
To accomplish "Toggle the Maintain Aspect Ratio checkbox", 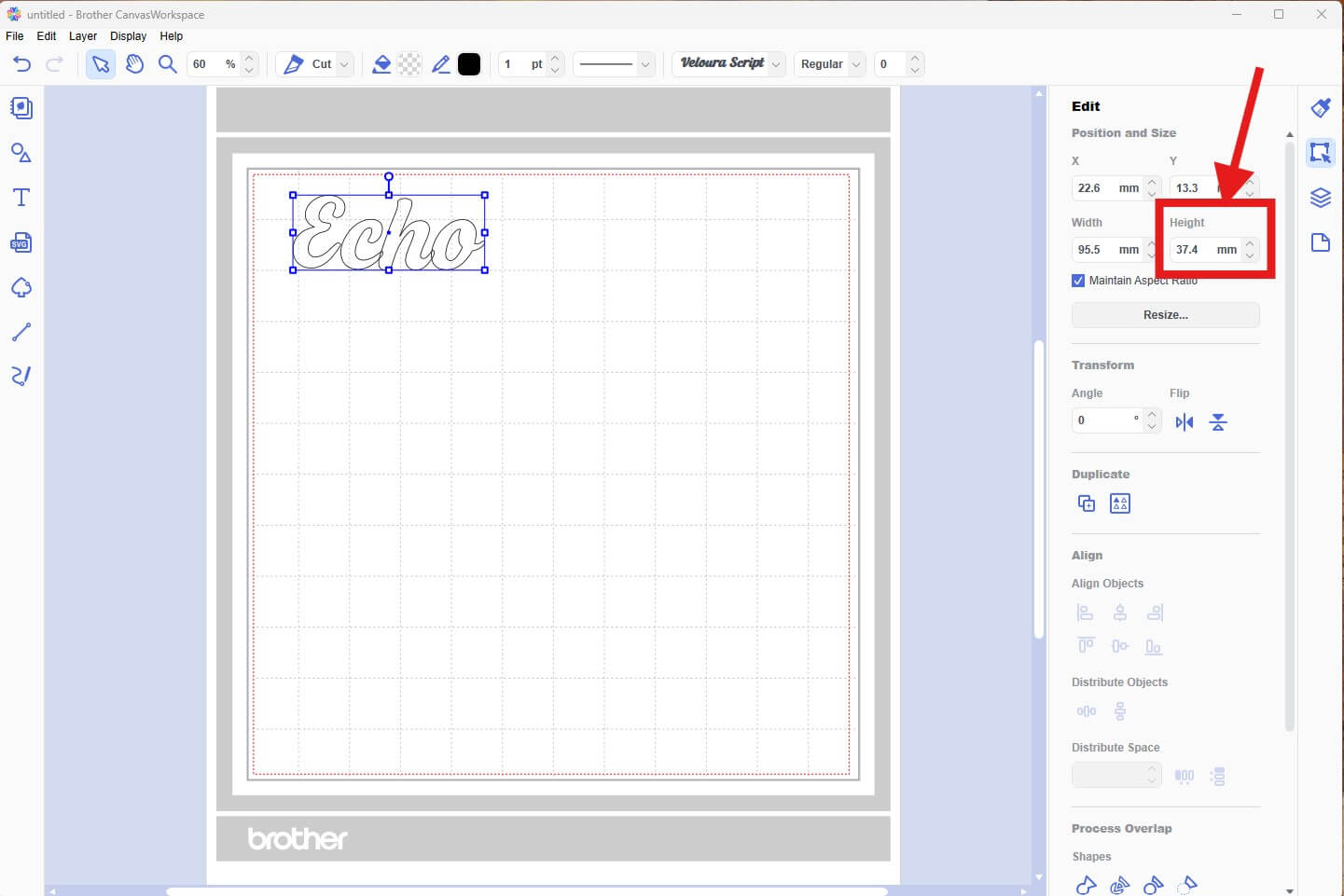I will (1078, 281).
